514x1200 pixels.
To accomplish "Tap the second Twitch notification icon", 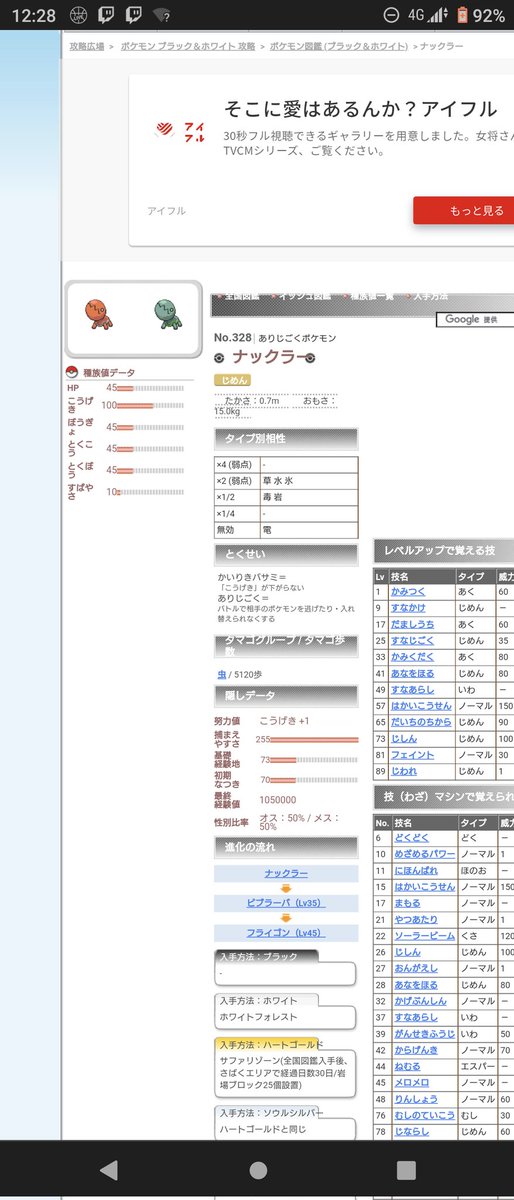I will click(x=133, y=15).
